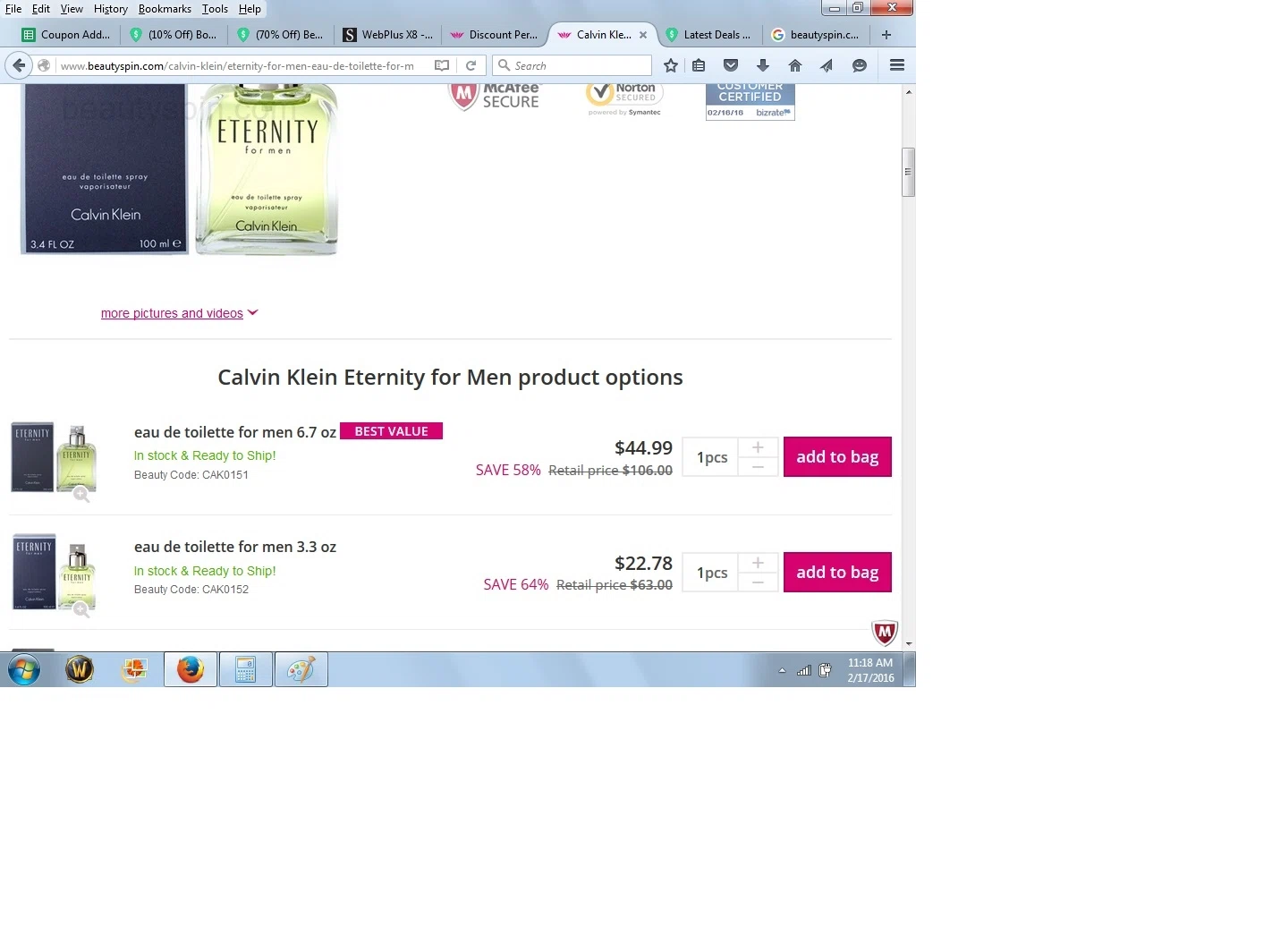Expand more pictures and videos chevron
1272x952 pixels.
[x=253, y=312]
